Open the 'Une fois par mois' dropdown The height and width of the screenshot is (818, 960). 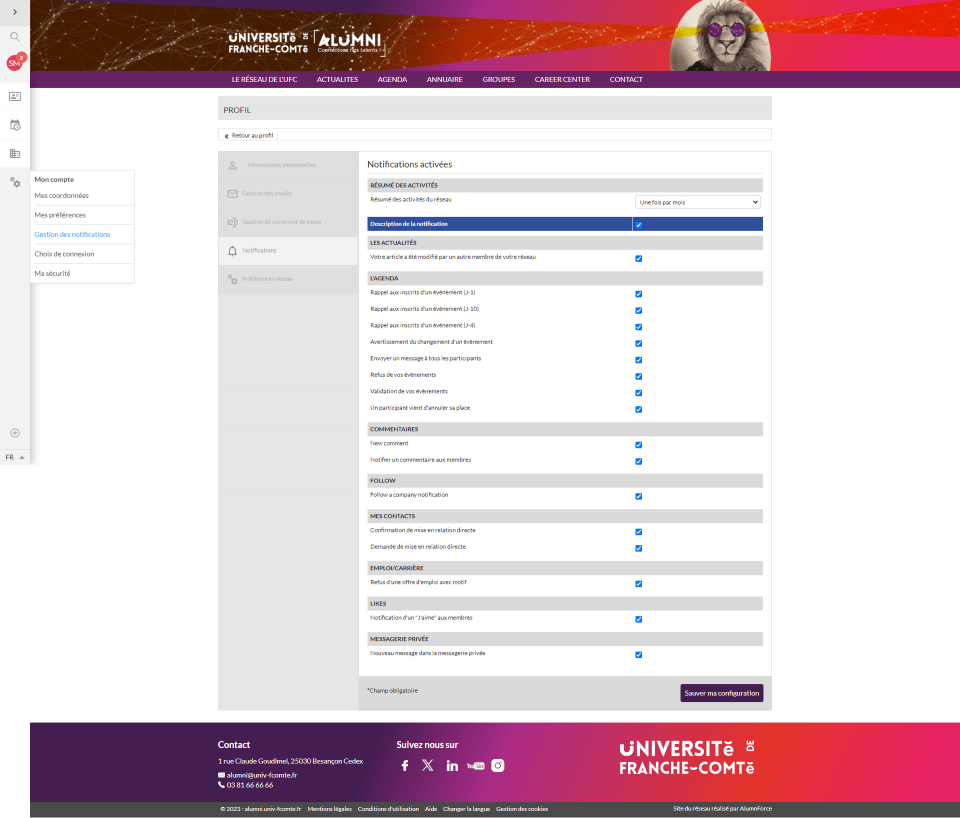click(x=697, y=202)
